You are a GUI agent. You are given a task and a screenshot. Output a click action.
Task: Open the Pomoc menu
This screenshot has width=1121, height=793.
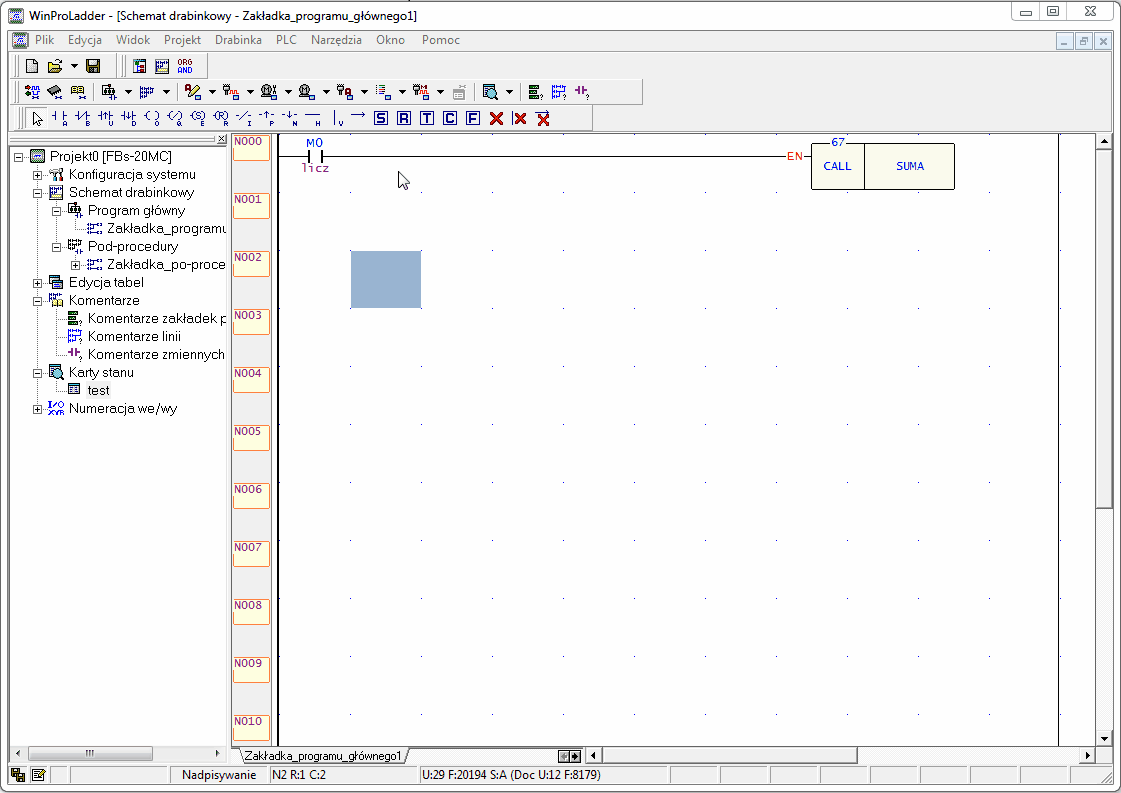tap(440, 40)
